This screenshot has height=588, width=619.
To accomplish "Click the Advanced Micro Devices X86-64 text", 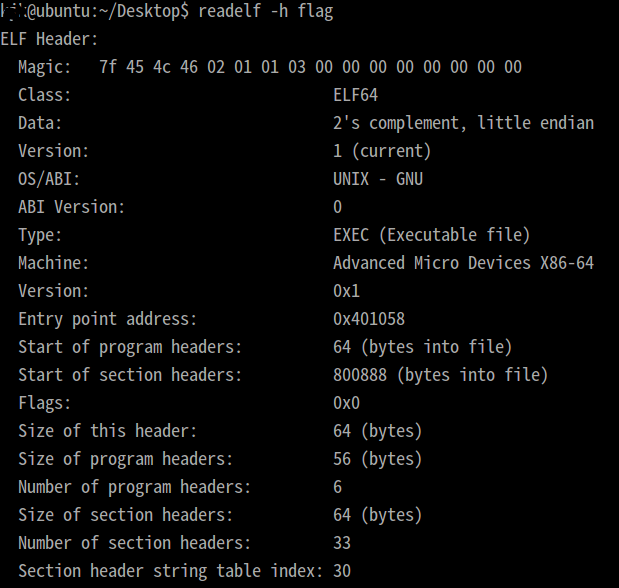I will coord(463,263).
